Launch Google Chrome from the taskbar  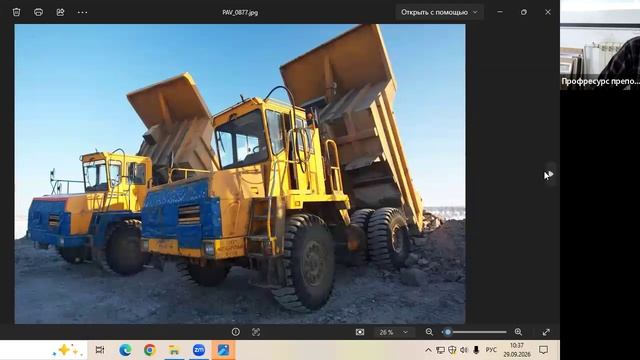click(150, 350)
